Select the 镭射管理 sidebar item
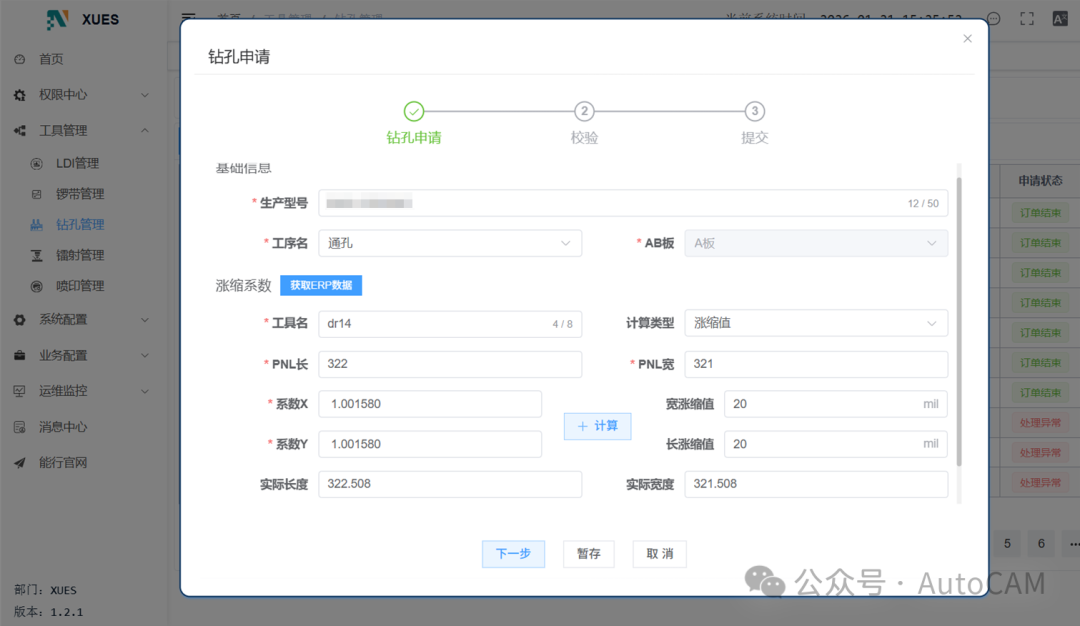The image size is (1080, 626). (x=77, y=255)
